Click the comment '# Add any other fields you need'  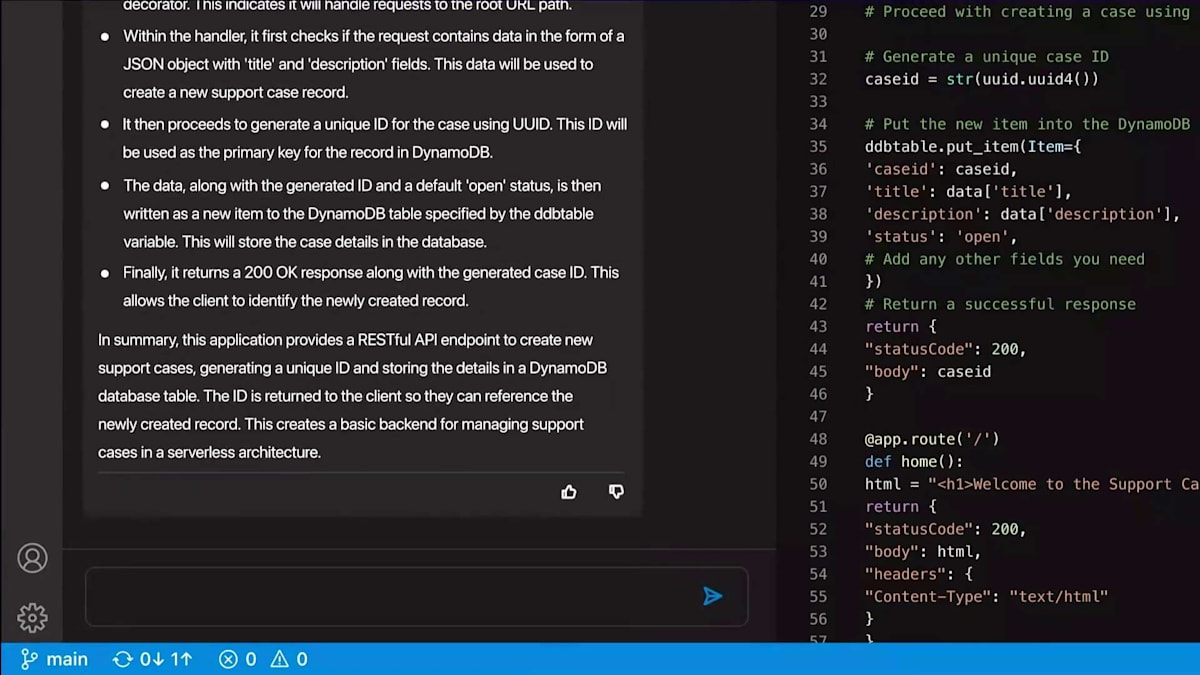coord(1005,259)
